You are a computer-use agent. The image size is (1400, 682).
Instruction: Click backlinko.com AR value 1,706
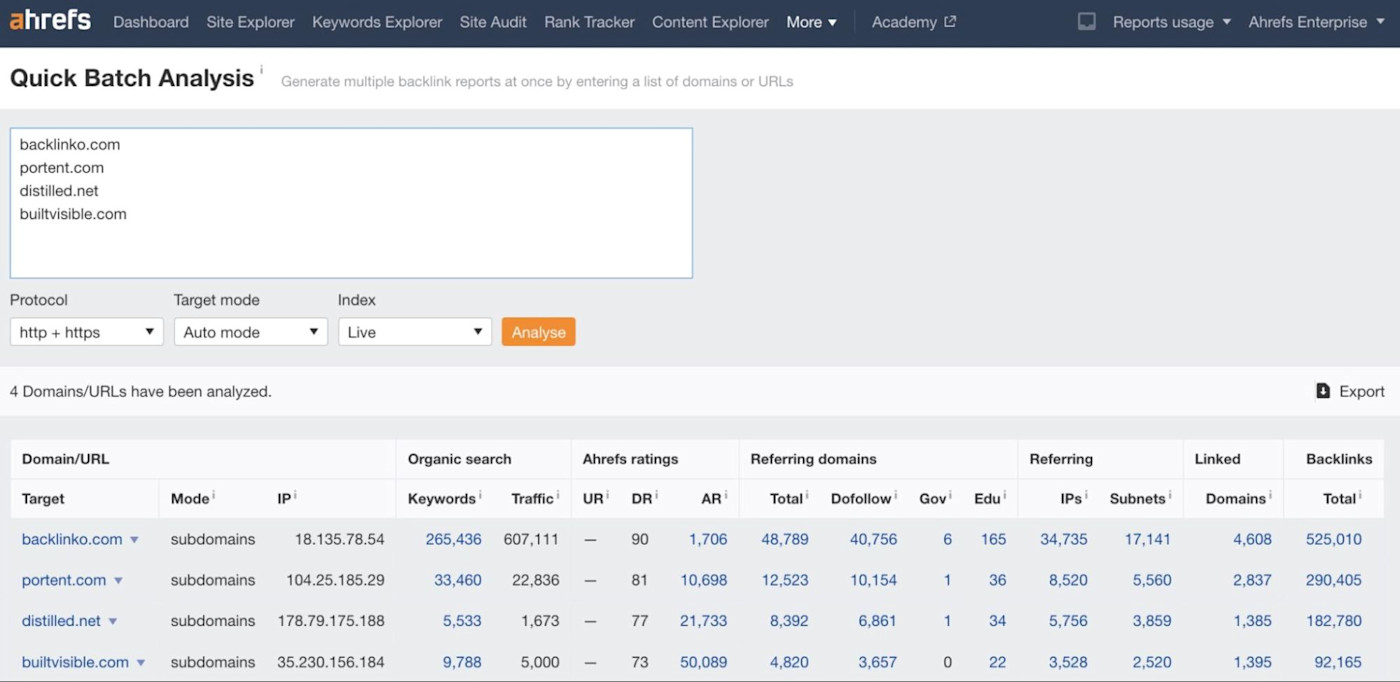[708, 539]
